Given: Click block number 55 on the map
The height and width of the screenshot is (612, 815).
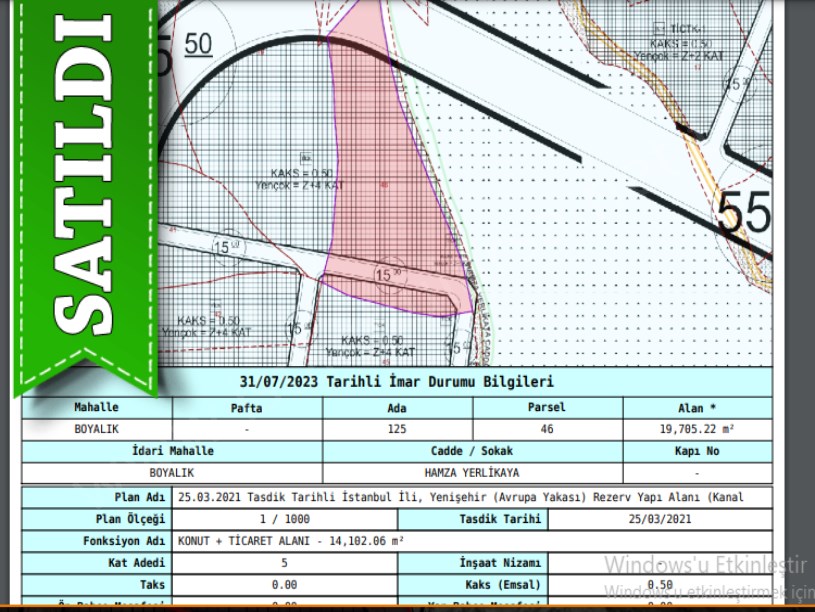Looking at the screenshot, I should pos(745,214).
